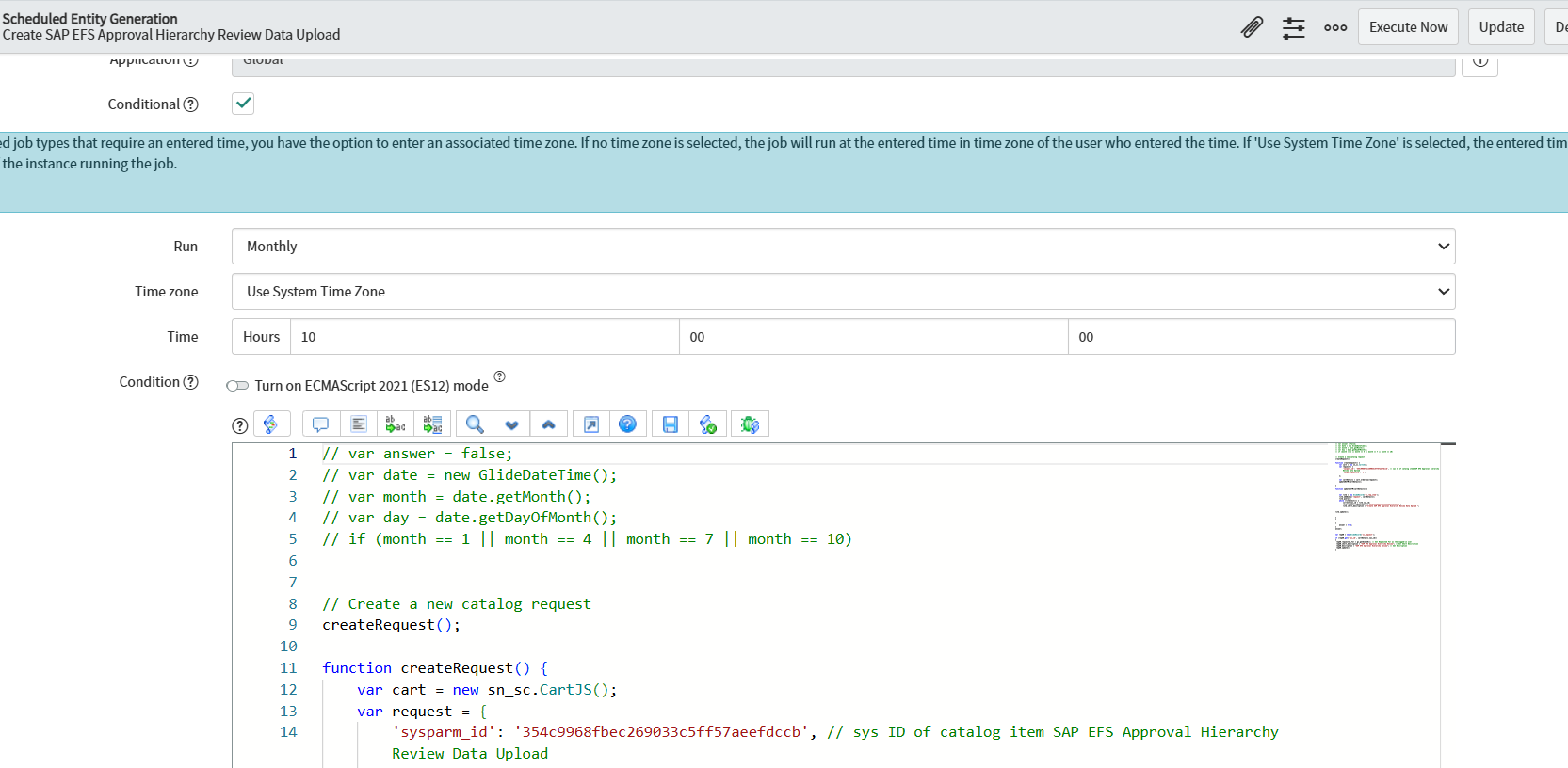Toggle ECMAScript 2021 (ES12) mode switch

click(237, 386)
